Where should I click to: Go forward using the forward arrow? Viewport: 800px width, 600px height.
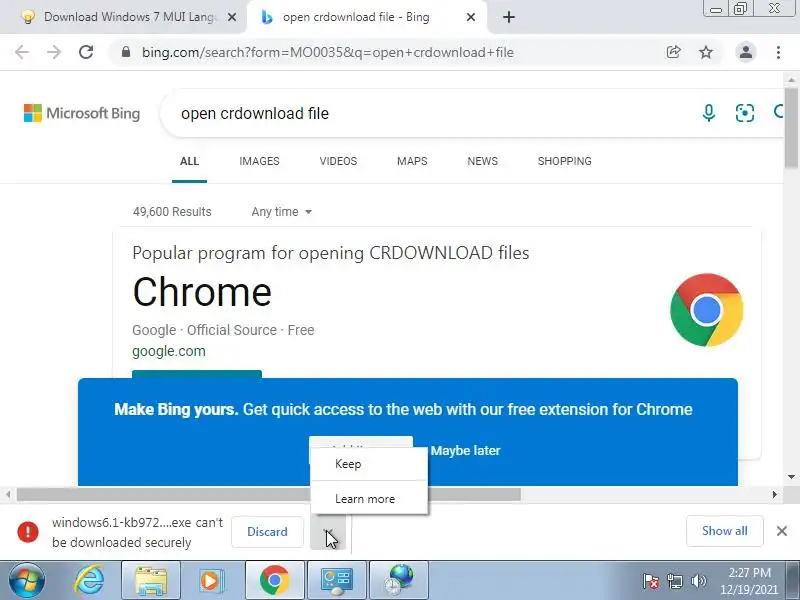[x=54, y=52]
